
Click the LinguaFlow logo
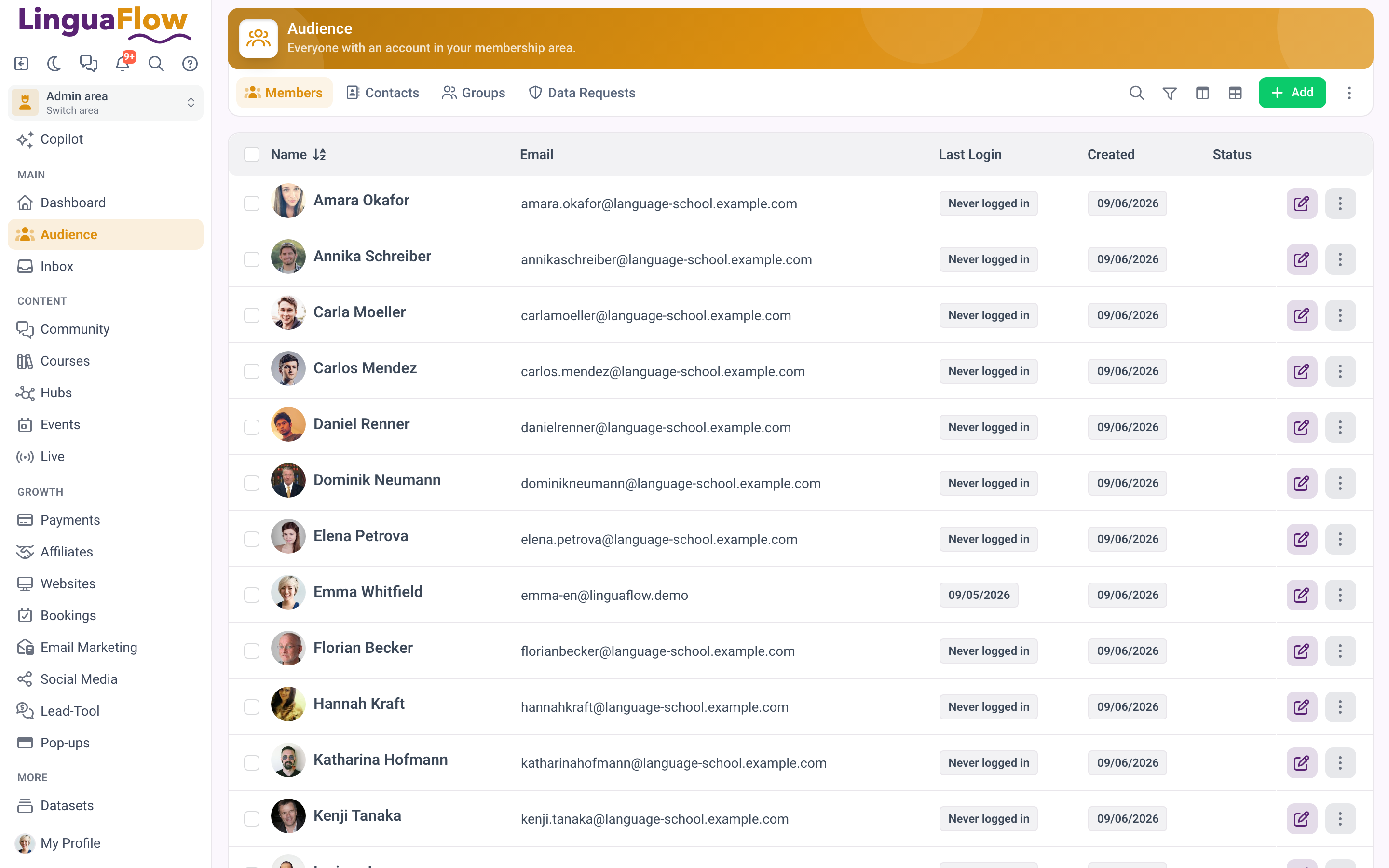click(105, 24)
